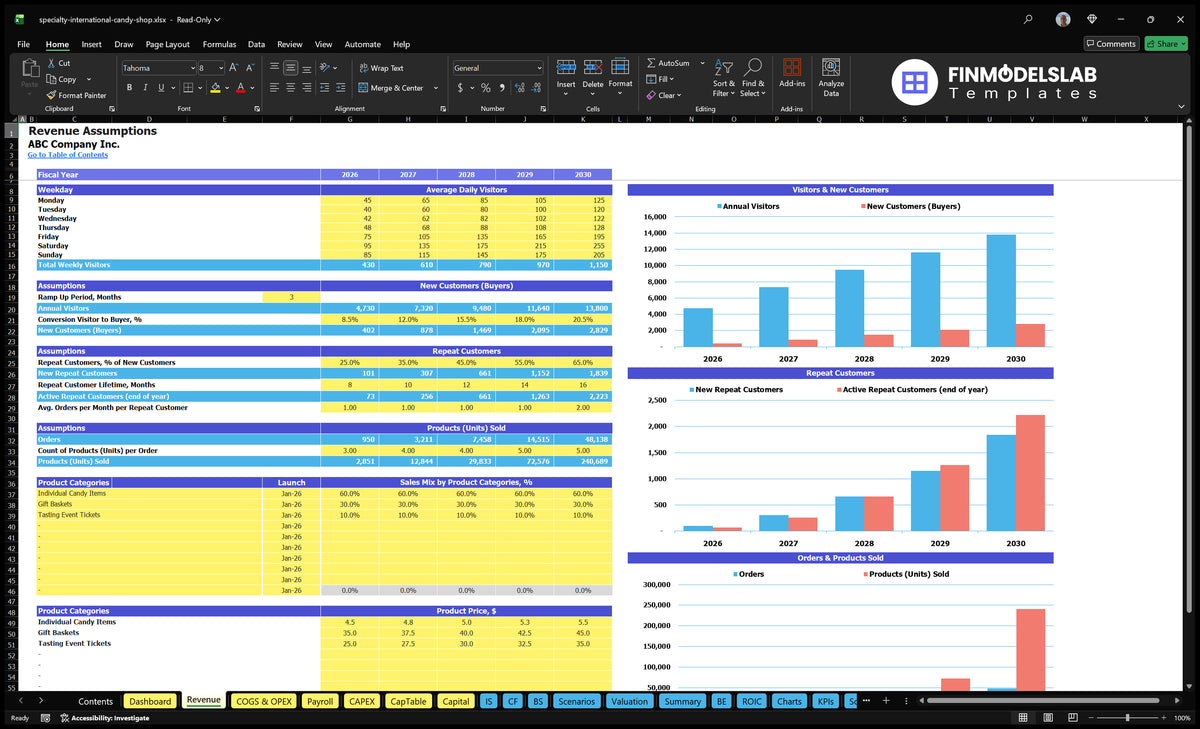Open the Formulas ribbon tab
1200x729 pixels.
click(219, 44)
